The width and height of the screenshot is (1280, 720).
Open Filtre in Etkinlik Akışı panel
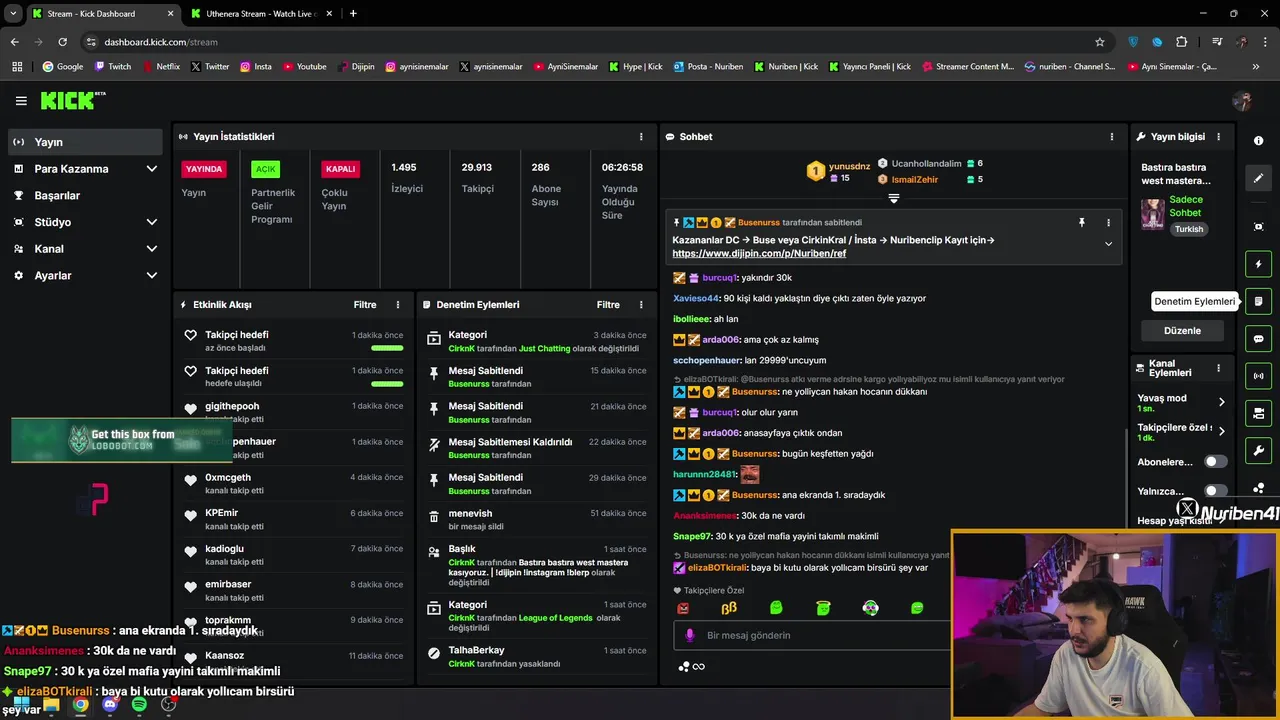coord(365,305)
